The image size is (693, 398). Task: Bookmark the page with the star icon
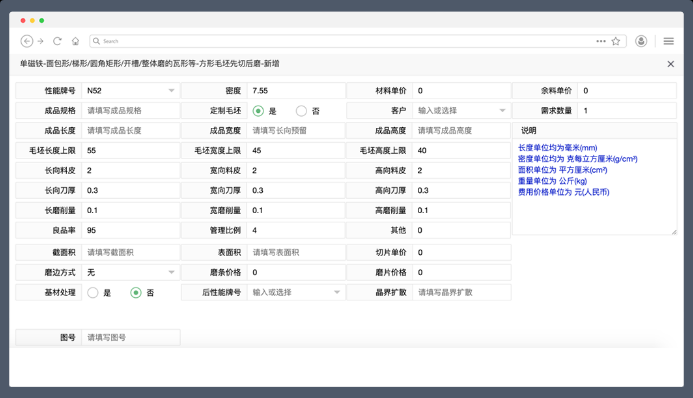pos(616,41)
